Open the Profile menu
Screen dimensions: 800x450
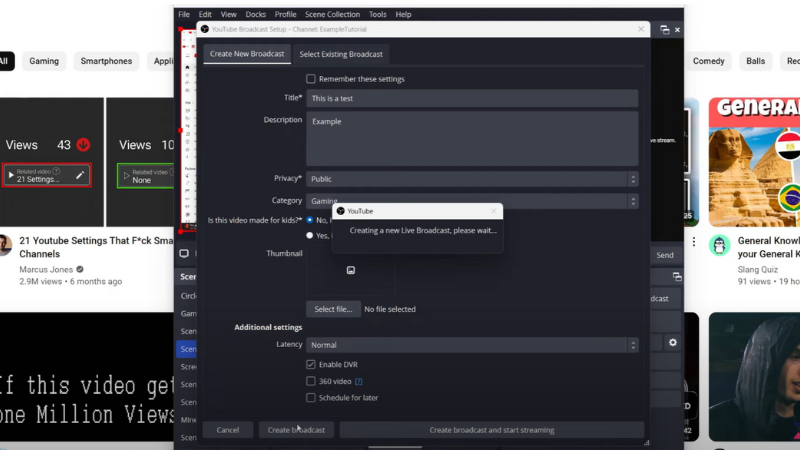(285, 14)
